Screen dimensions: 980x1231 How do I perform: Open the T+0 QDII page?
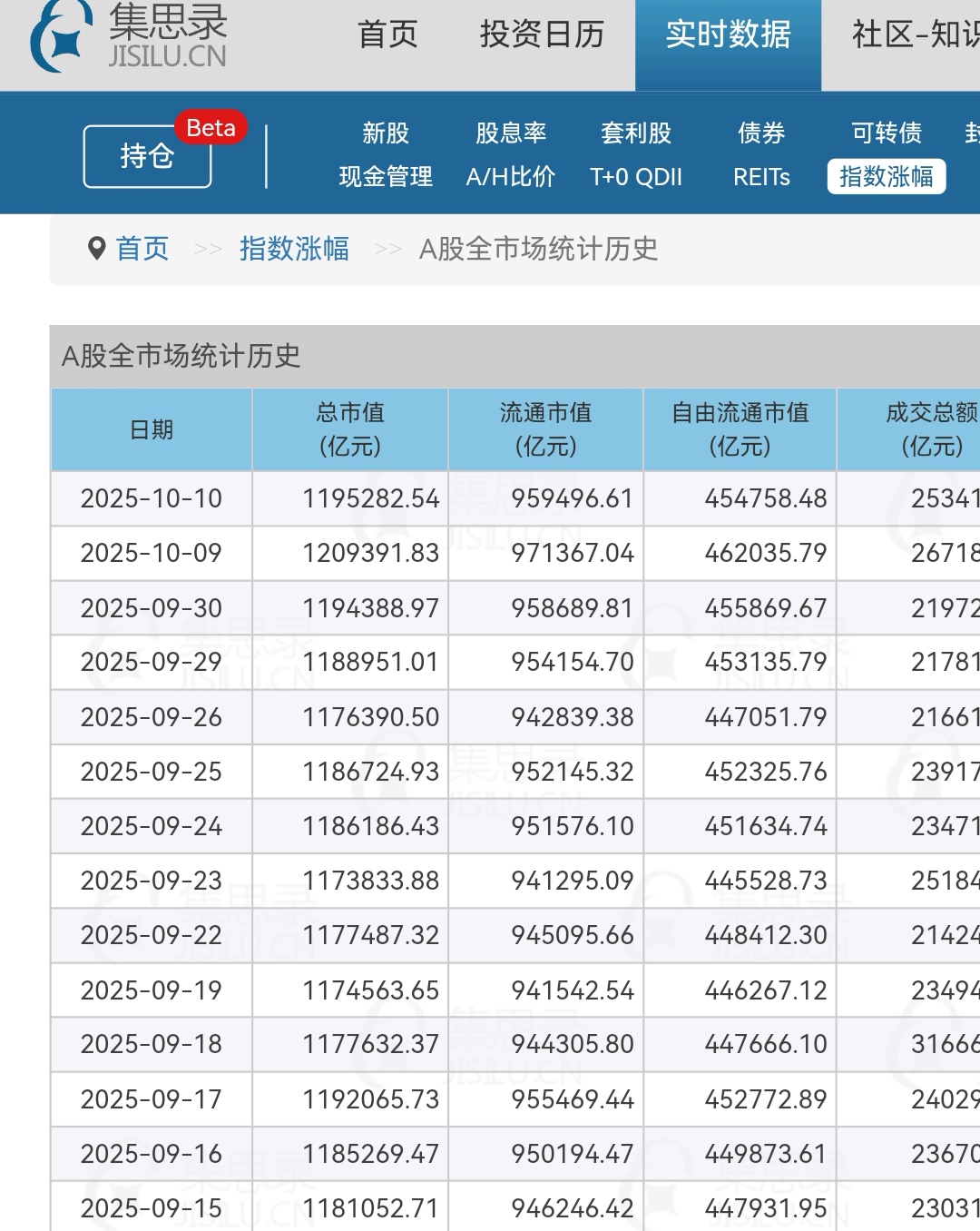(636, 176)
